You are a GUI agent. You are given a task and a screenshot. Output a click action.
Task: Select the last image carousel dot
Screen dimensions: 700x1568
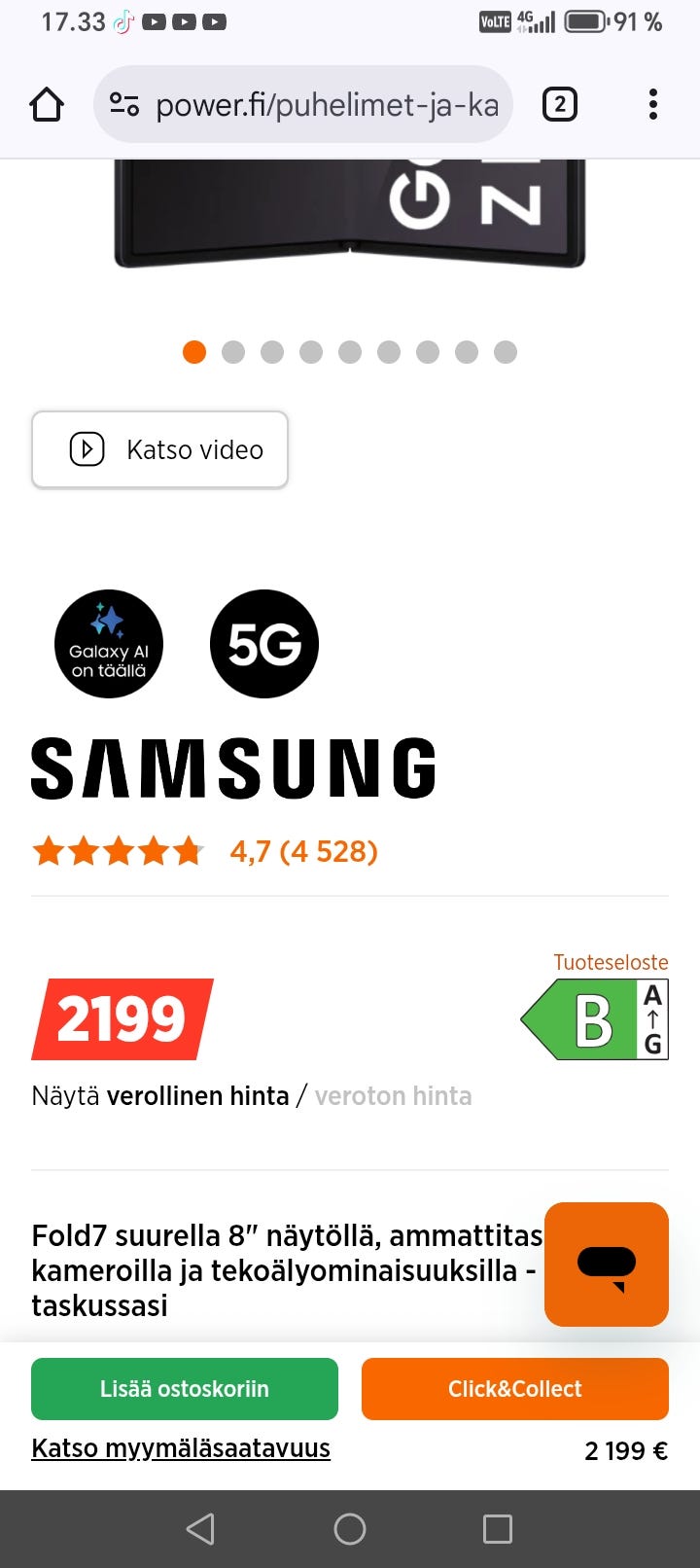pyautogui.click(x=506, y=352)
